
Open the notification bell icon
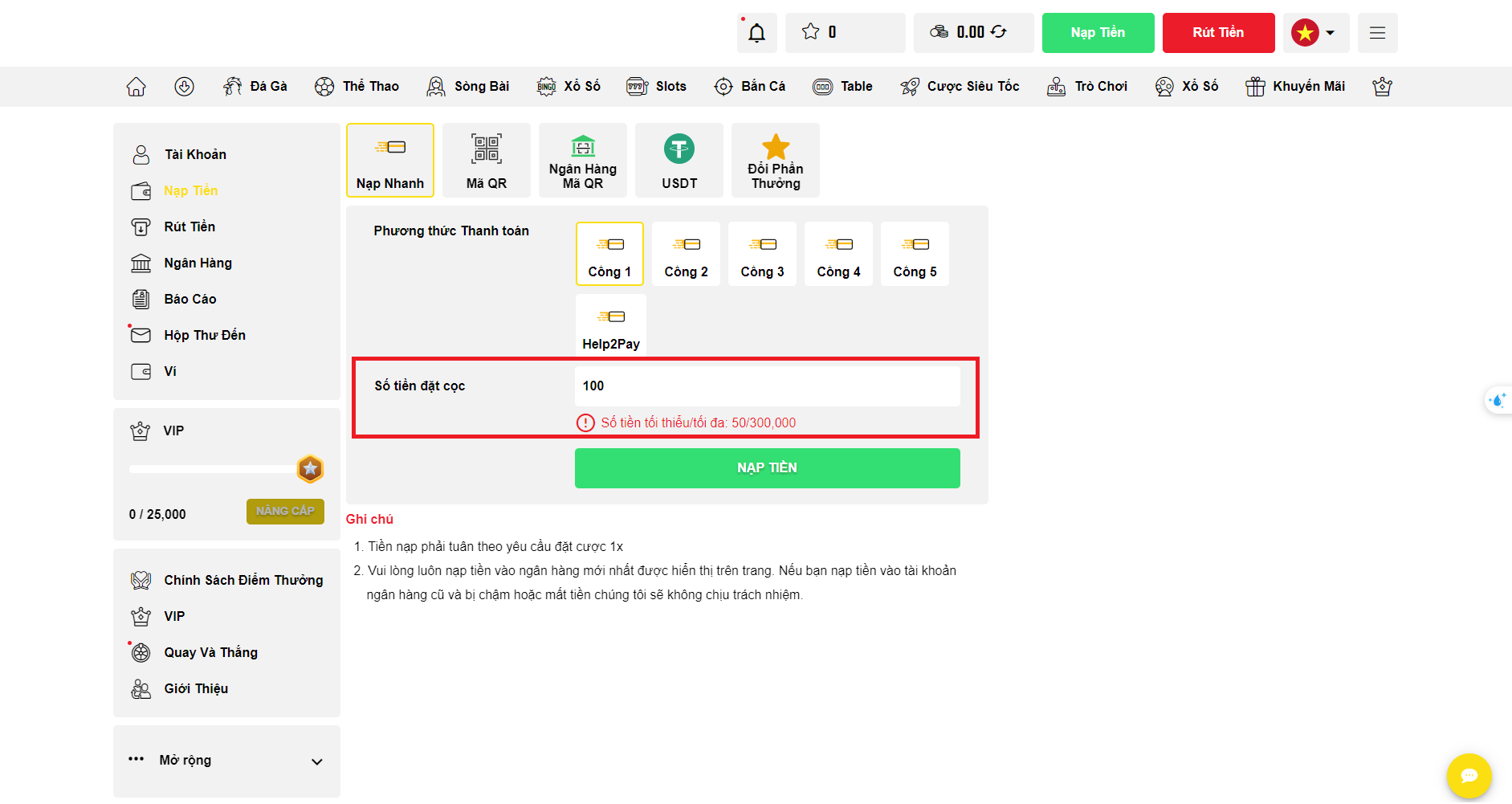(x=756, y=32)
